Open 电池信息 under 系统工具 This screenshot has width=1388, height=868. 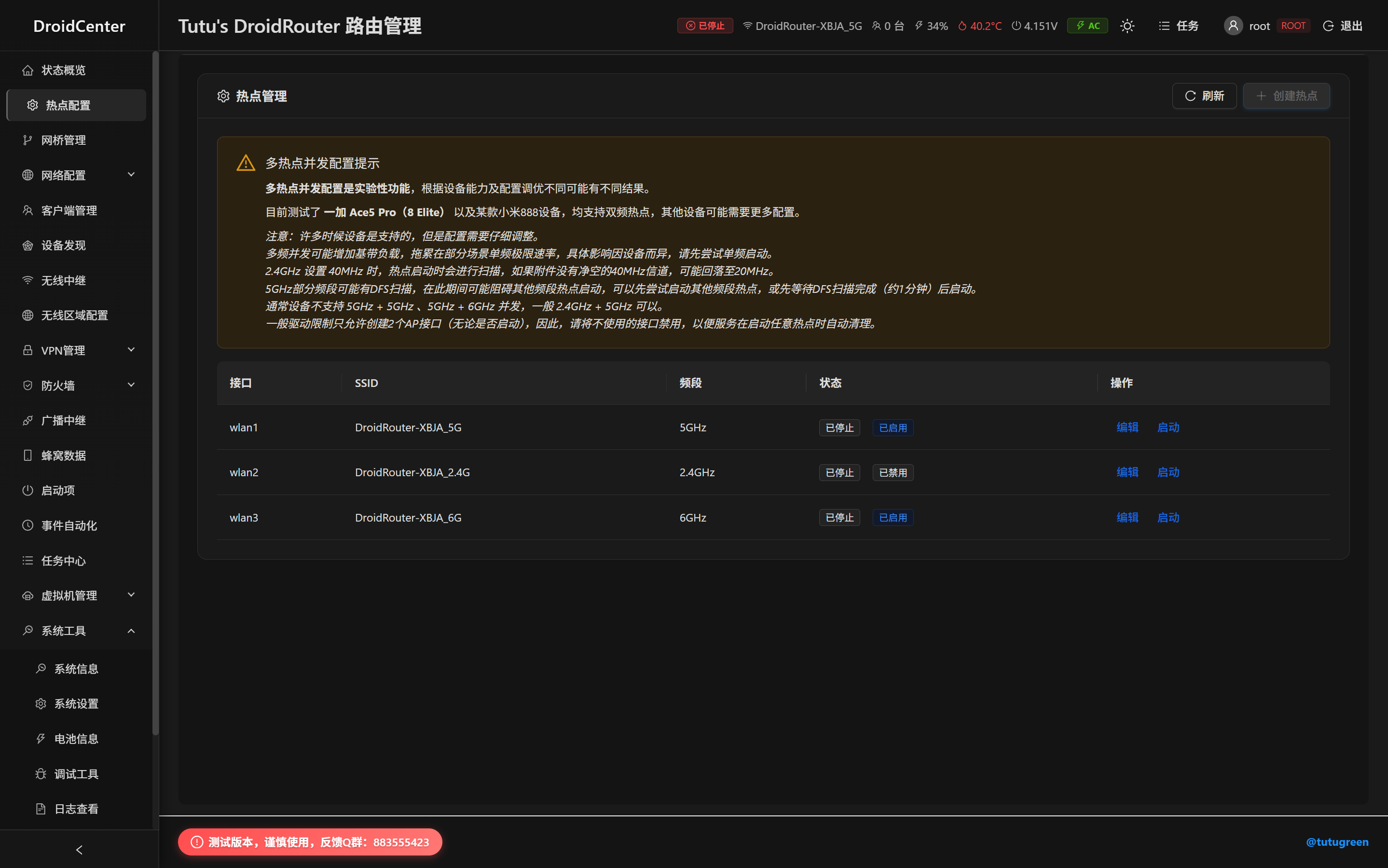76,739
